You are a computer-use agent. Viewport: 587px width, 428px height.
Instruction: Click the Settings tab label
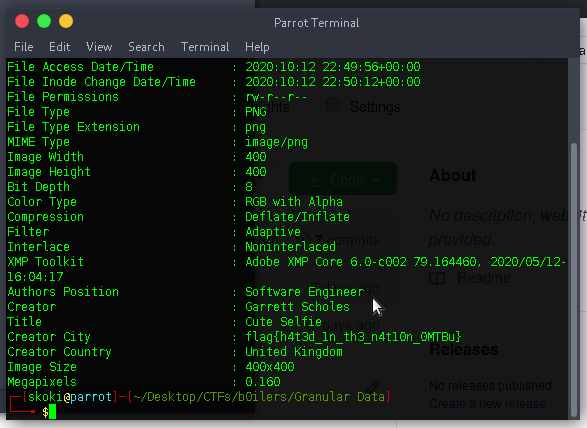[375, 107]
